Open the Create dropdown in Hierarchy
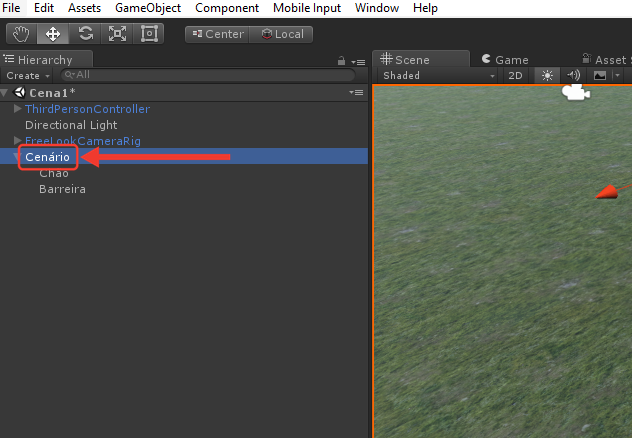This screenshot has width=632, height=438. 28,75
